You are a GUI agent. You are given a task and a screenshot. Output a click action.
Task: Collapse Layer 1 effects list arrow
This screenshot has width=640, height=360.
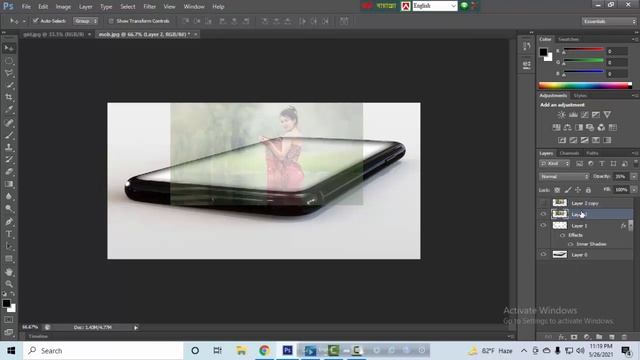[631, 225]
